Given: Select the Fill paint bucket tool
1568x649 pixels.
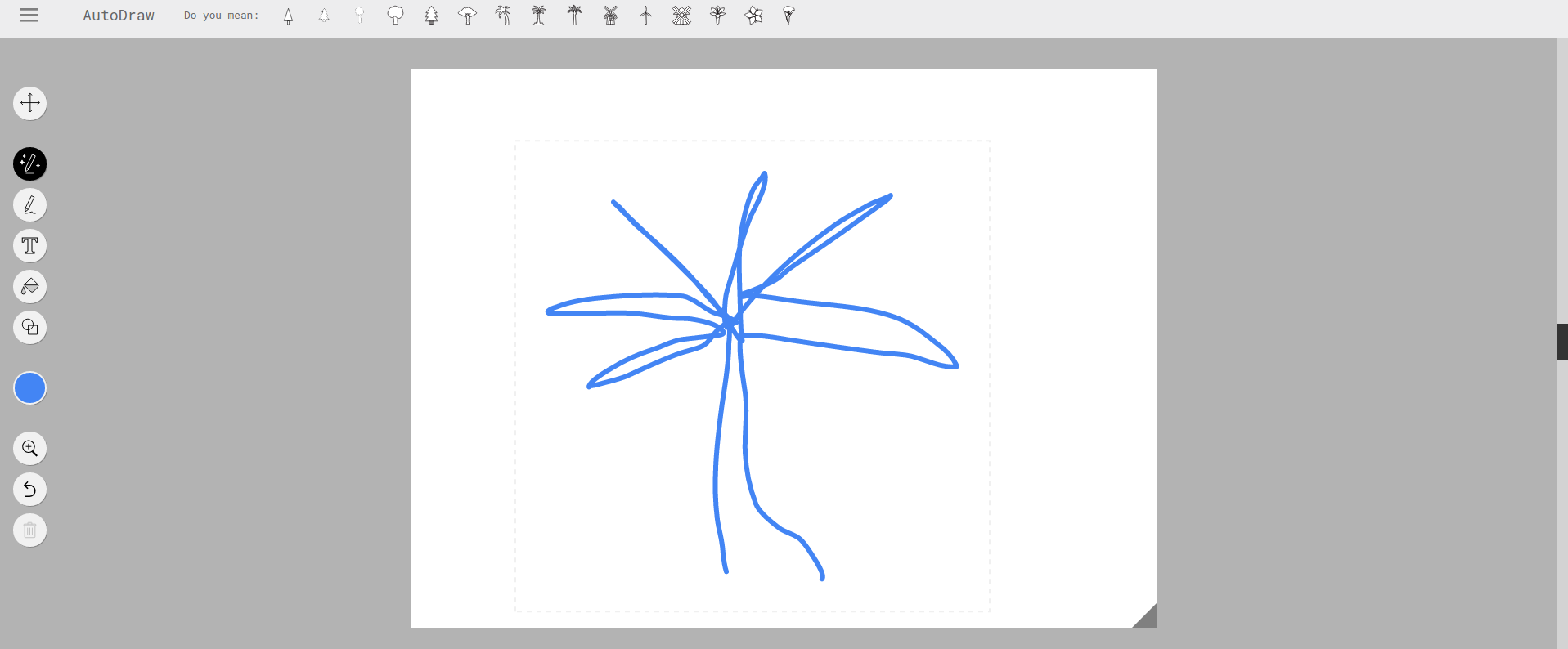Looking at the screenshot, I should point(30,287).
